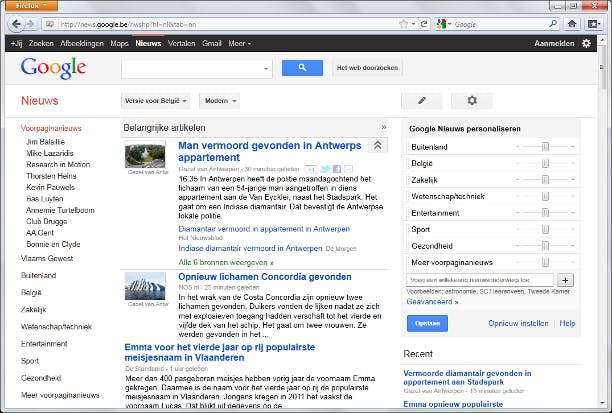This screenshot has height=413, width=612.
Task: Open Firefox application menu
Action: click(31, 5)
